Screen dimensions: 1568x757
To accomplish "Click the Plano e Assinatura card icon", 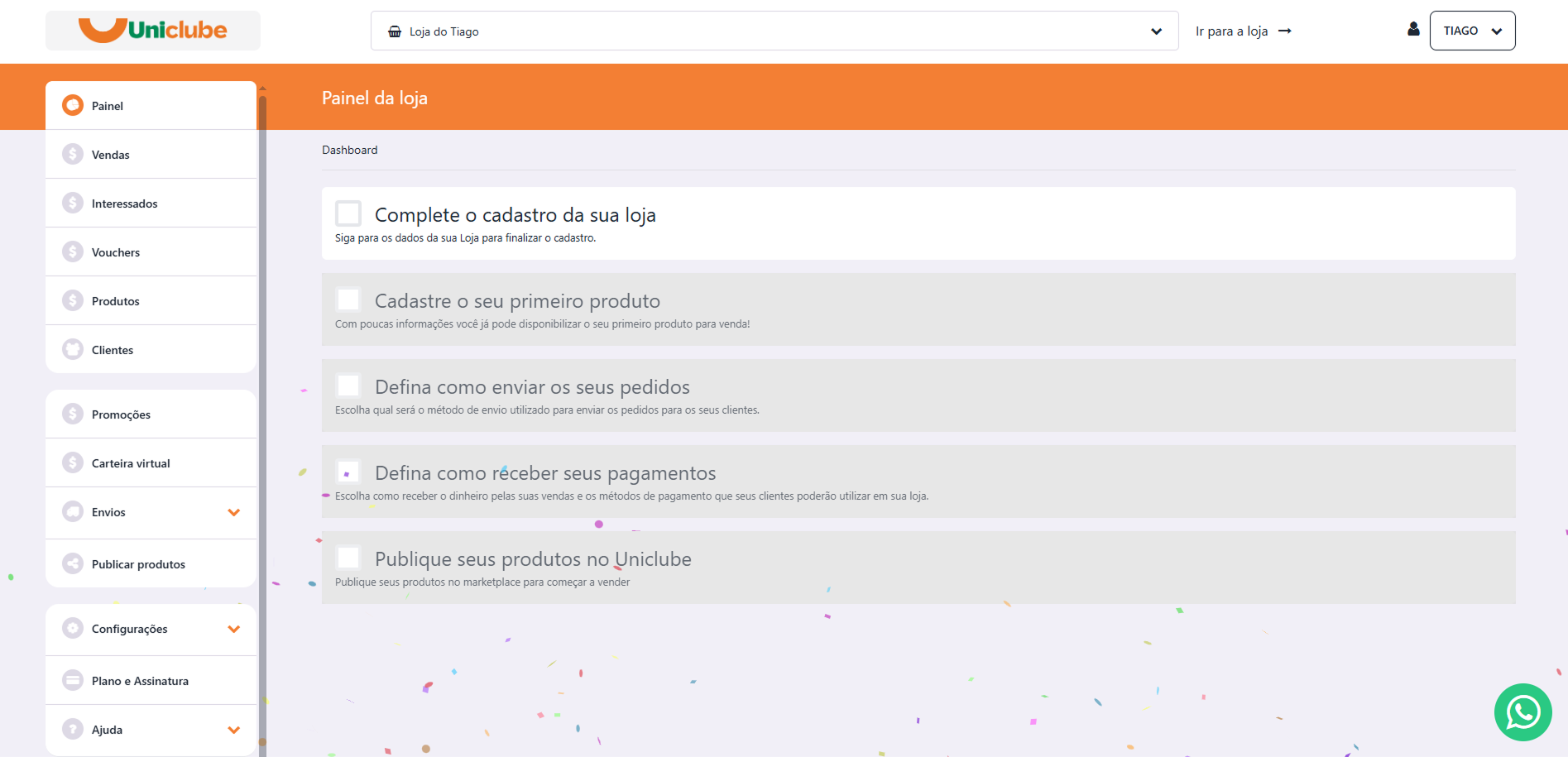I will coord(73,680).
